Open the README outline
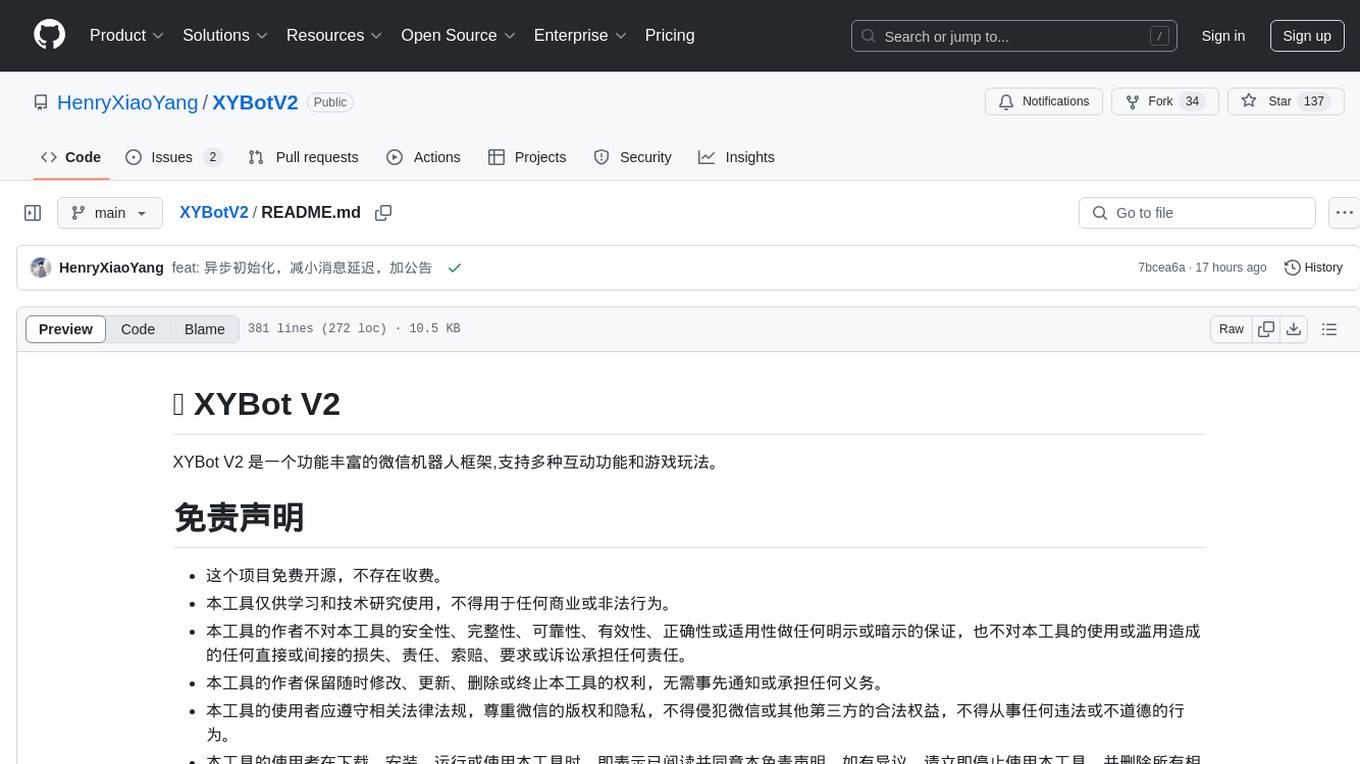This screenshot has height=764, width=1360. point(1329,329)
